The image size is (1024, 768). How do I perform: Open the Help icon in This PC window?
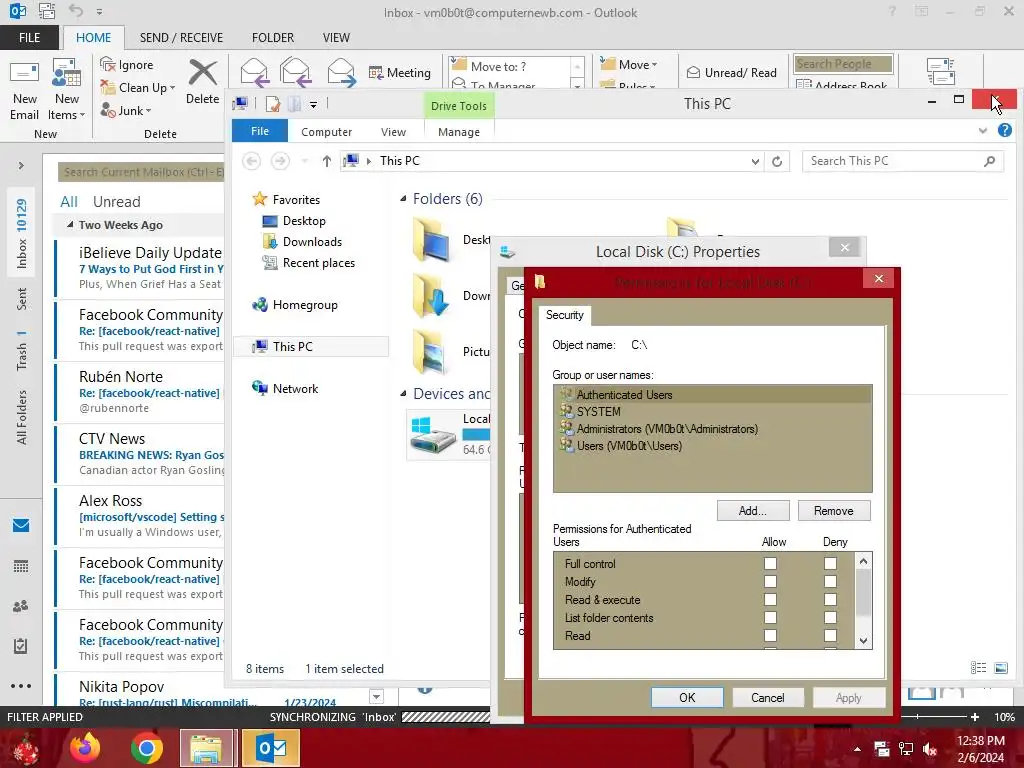[x=1004, y=131]
